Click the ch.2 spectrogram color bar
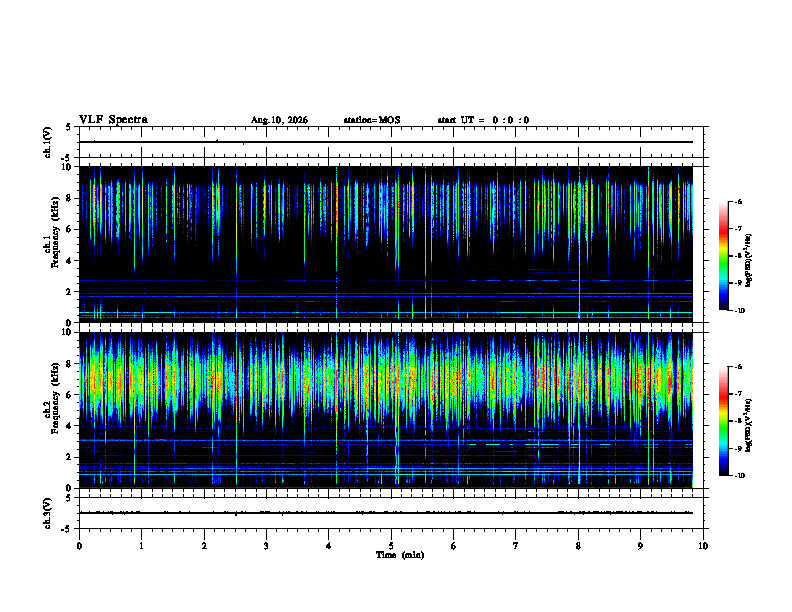 coord(723,421)
